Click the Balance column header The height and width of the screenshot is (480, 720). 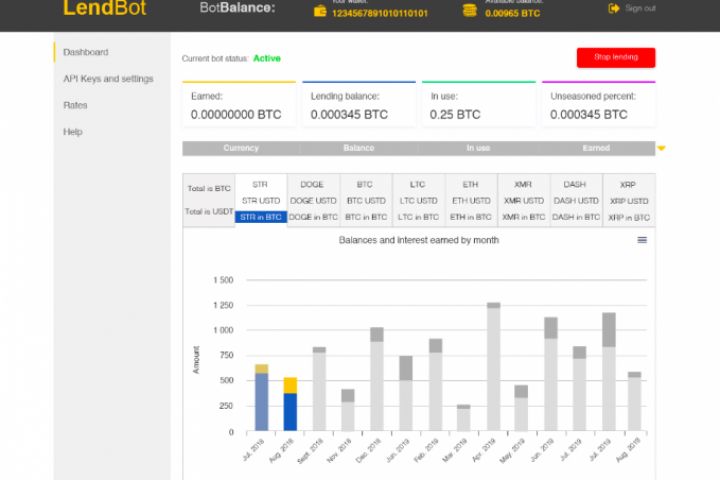(359, 148)
